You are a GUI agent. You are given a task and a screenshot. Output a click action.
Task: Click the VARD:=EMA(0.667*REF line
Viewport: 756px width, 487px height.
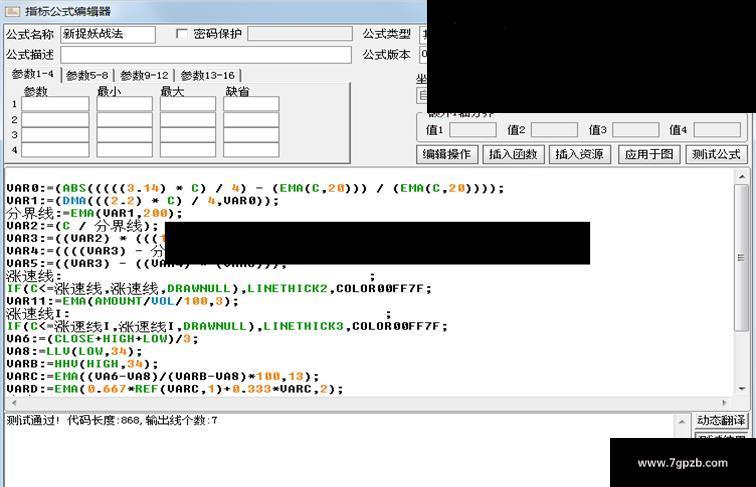click(x=175, y=389)
